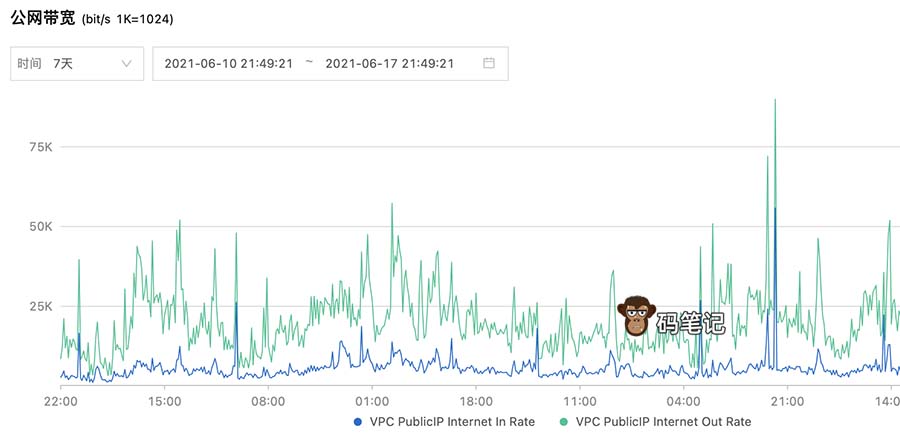Click the 25K y-axis label

point(40,306)
